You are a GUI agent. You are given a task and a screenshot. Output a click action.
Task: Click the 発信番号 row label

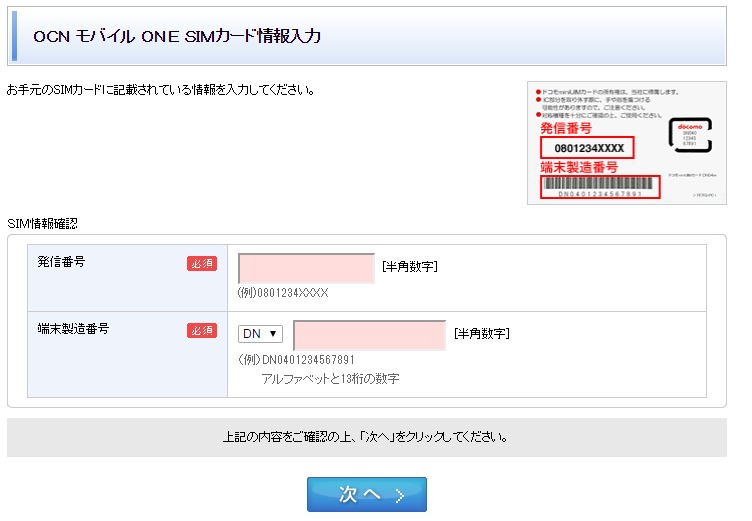click(x=61, y=262)
